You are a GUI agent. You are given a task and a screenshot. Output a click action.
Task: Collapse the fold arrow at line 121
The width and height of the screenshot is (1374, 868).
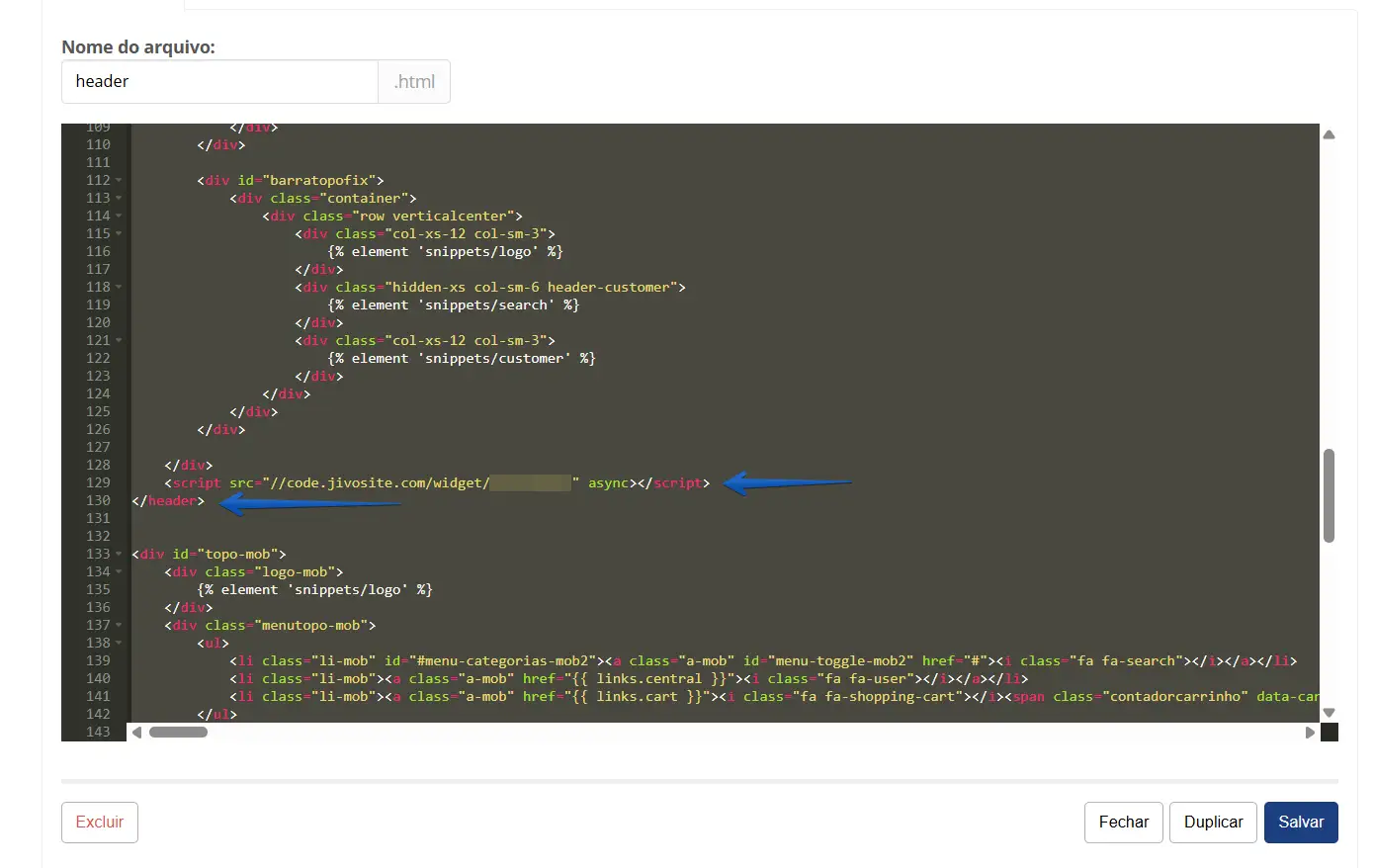[x=119, y=341]
